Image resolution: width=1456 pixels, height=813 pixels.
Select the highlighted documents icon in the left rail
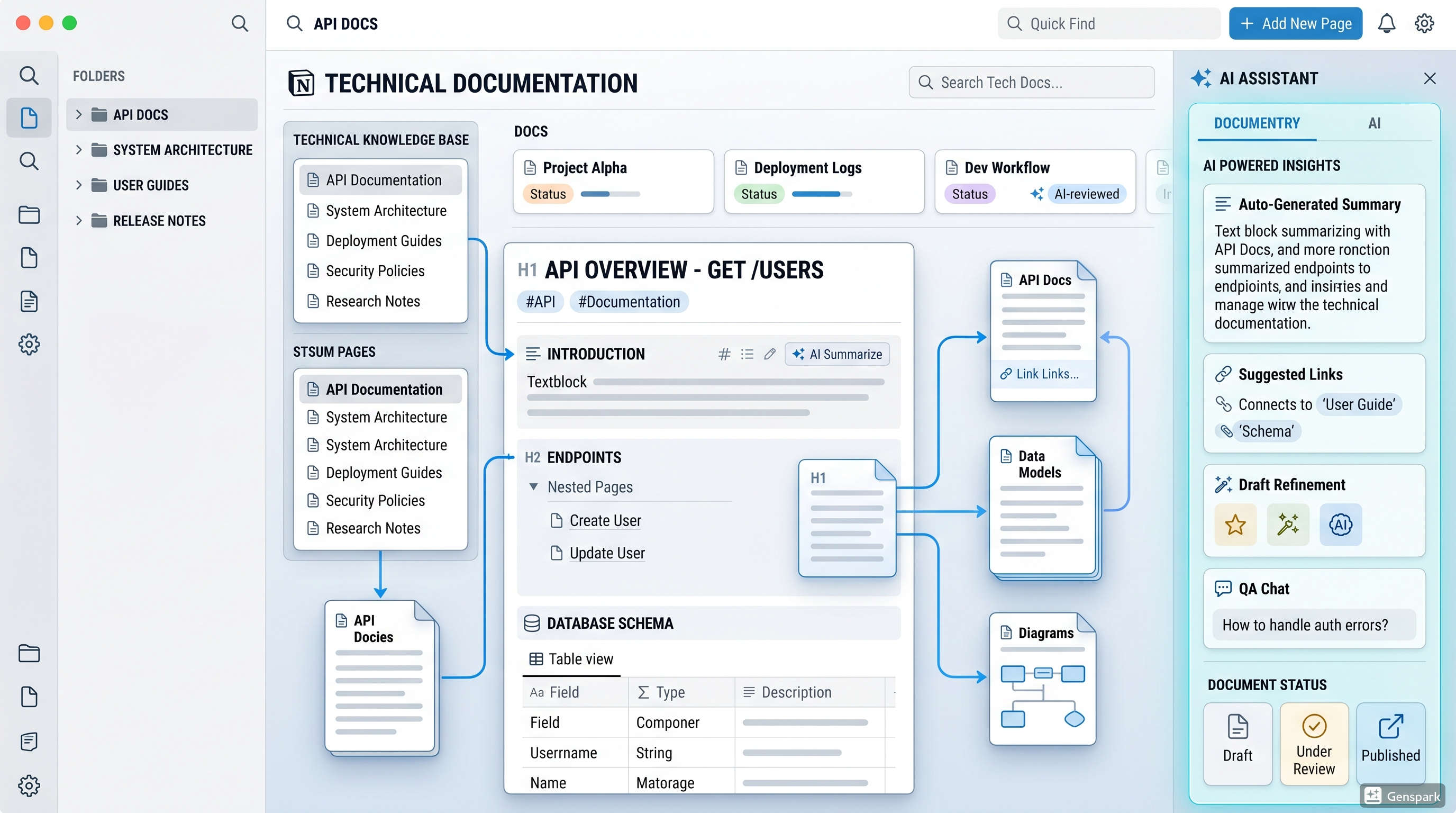pos(29,118)
